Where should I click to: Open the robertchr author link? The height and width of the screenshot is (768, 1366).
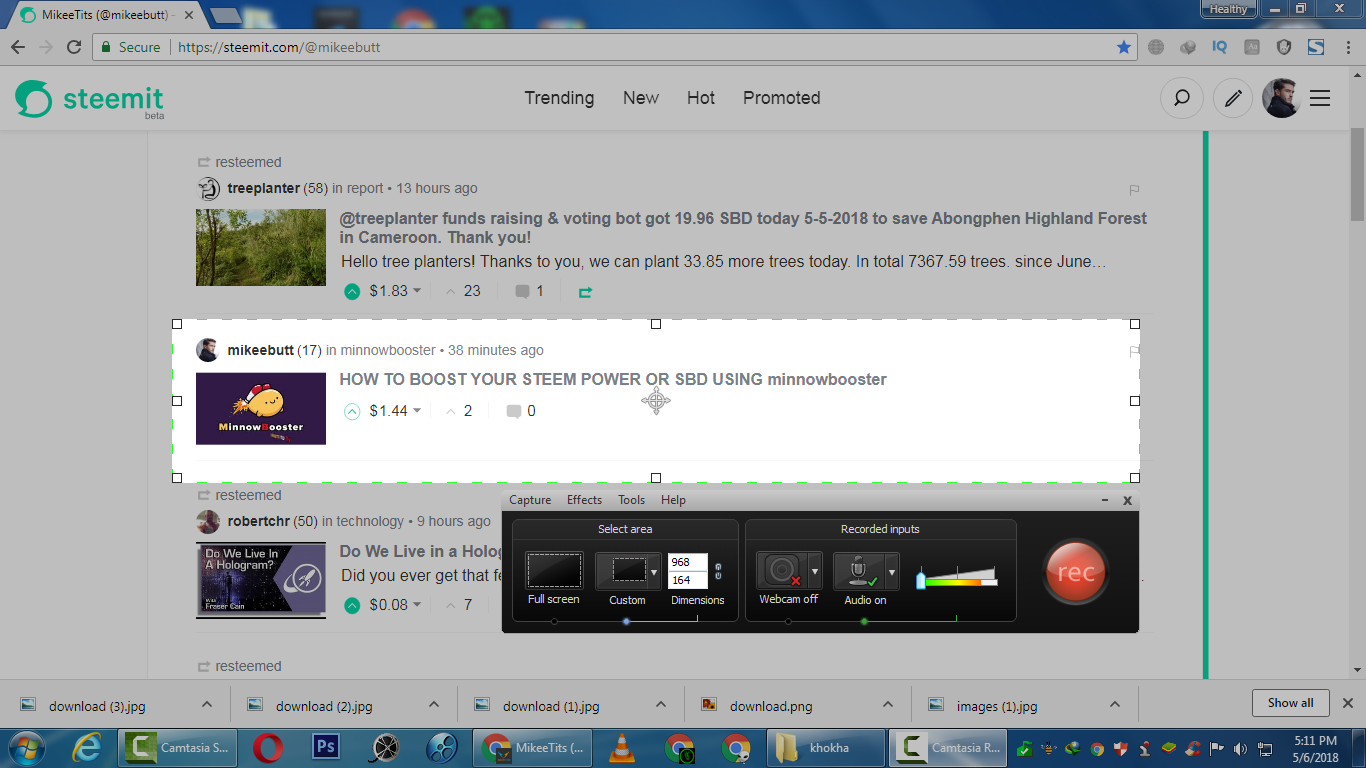(258, 521)
